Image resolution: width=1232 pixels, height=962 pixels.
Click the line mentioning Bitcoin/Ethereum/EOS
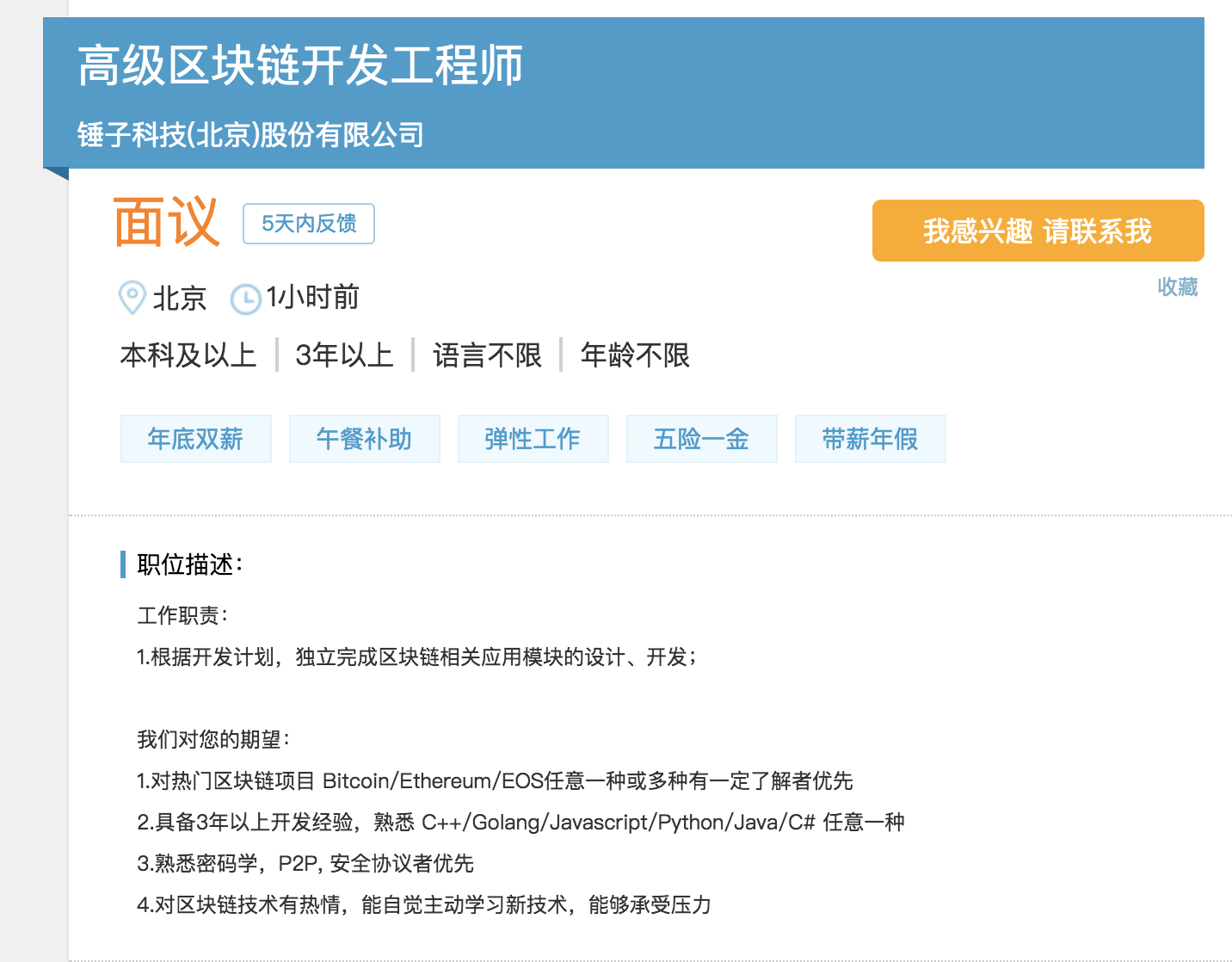point(495,780)
